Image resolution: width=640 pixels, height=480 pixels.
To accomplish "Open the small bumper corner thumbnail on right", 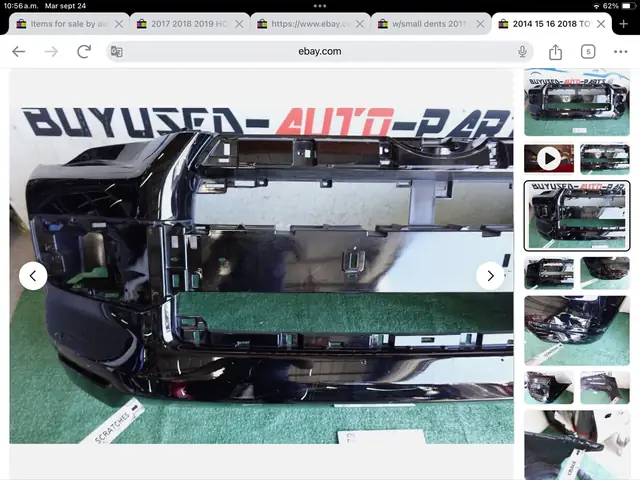I will coord(605,273).
